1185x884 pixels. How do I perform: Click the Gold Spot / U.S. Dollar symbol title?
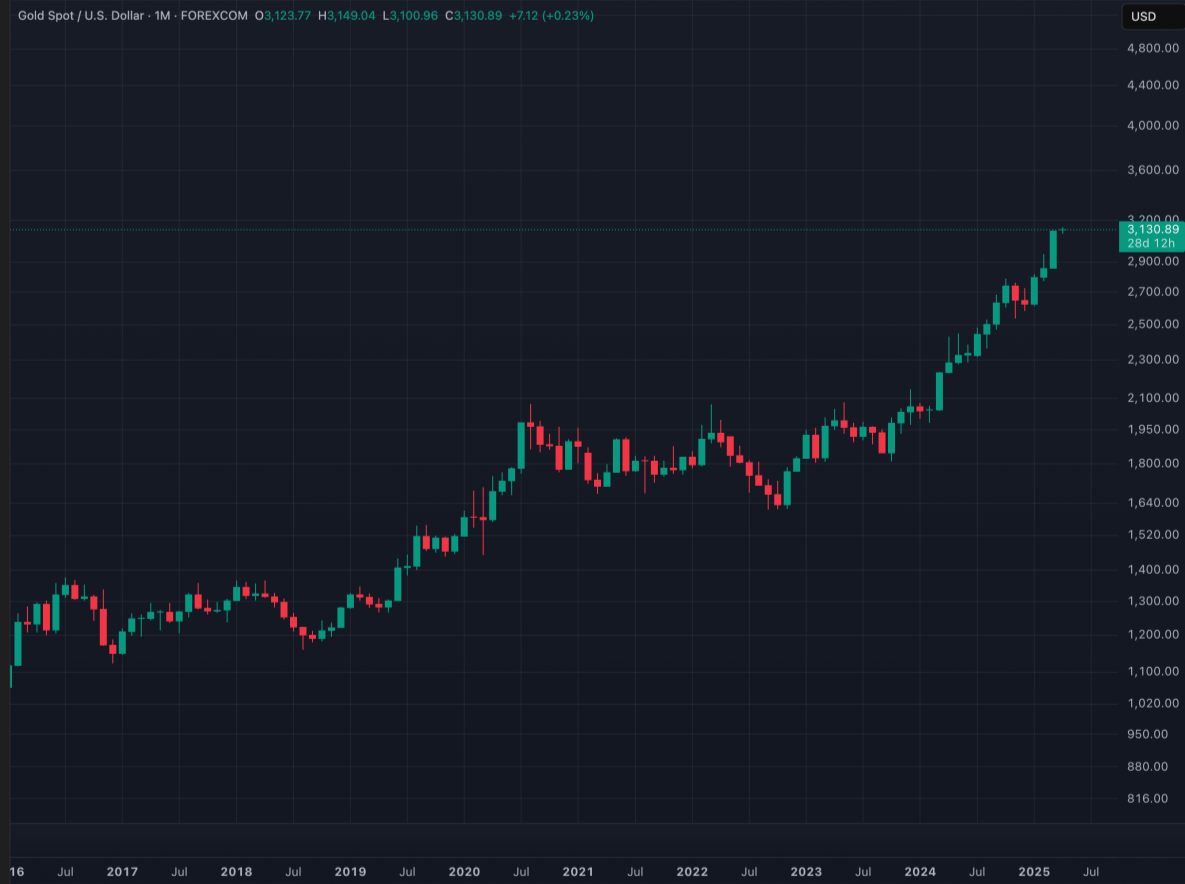click(x=83, y=16)
